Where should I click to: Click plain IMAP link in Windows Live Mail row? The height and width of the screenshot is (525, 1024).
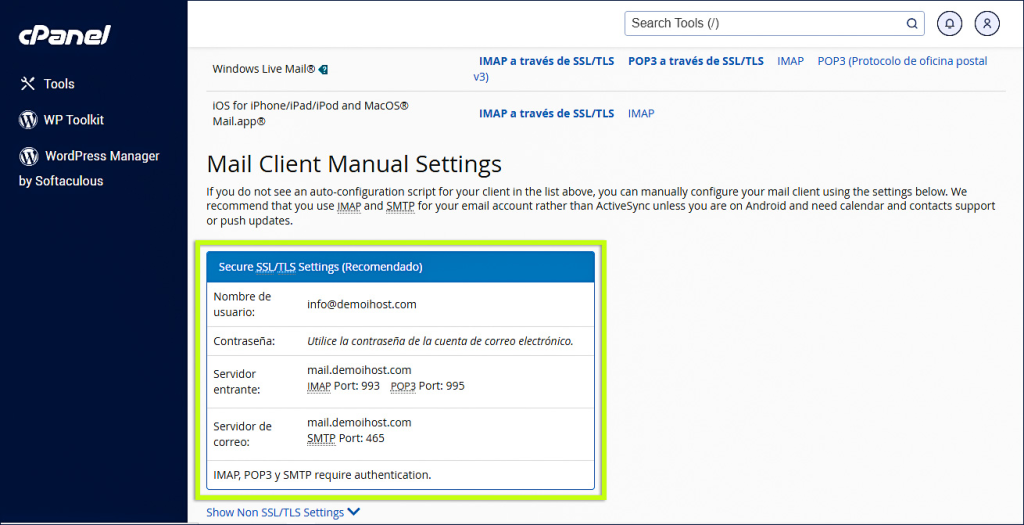(790, 61)
